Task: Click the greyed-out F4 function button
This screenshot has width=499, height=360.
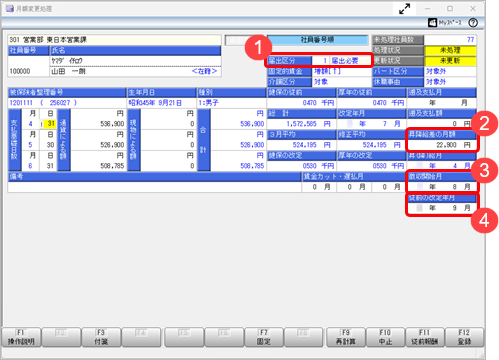Action: click(141, 337)
